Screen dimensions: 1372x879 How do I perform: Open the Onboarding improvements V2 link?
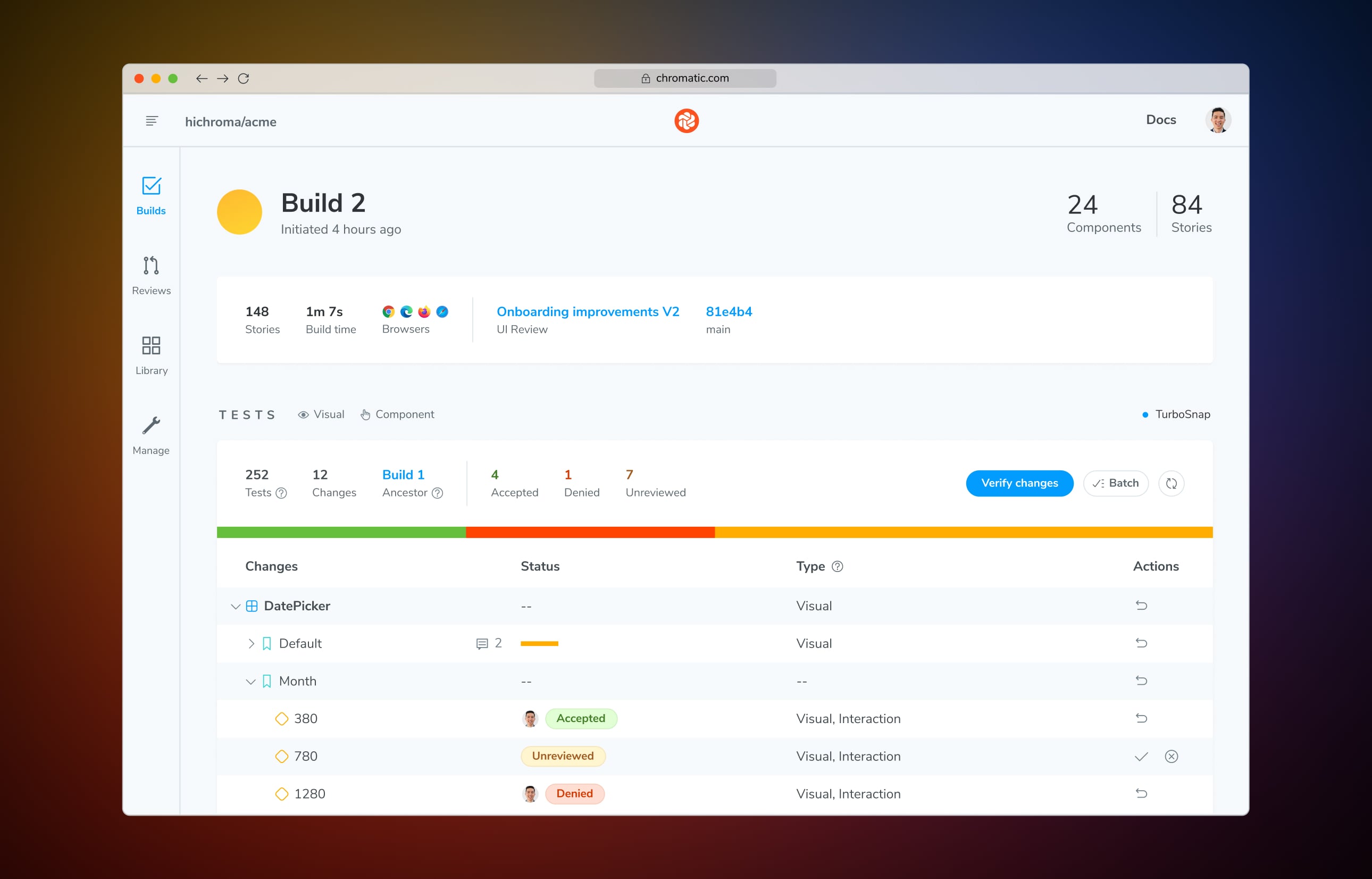pos(588,312)
